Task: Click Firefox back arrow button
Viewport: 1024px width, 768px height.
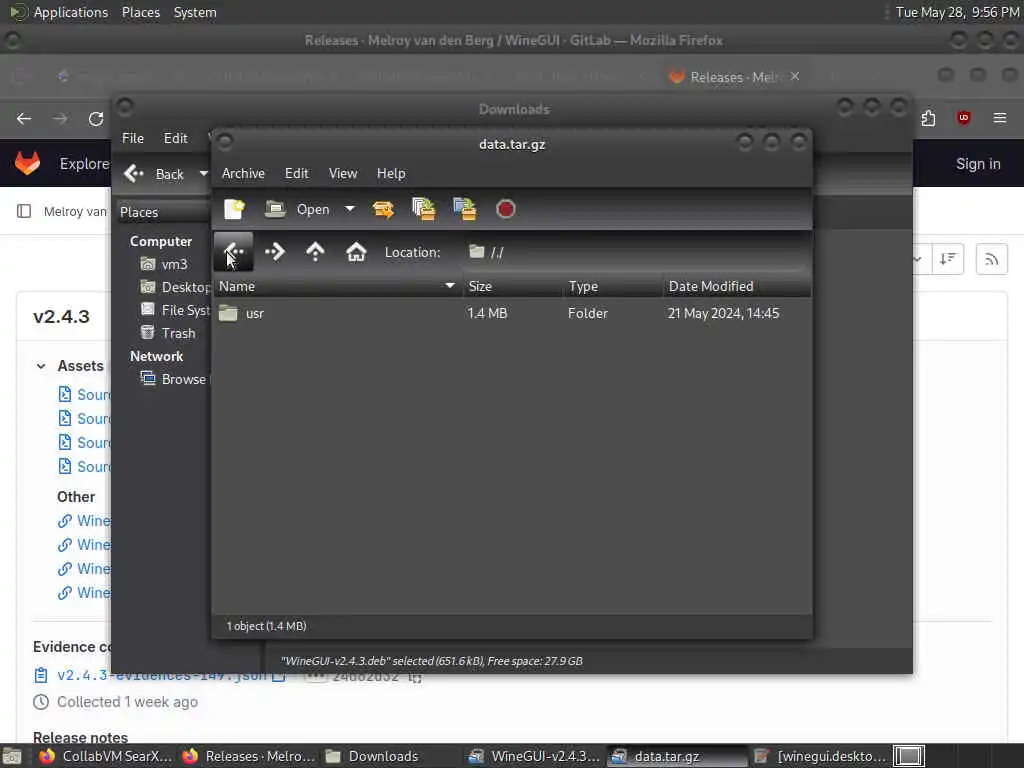Action: pyautogui.click(x=24, y=119)
